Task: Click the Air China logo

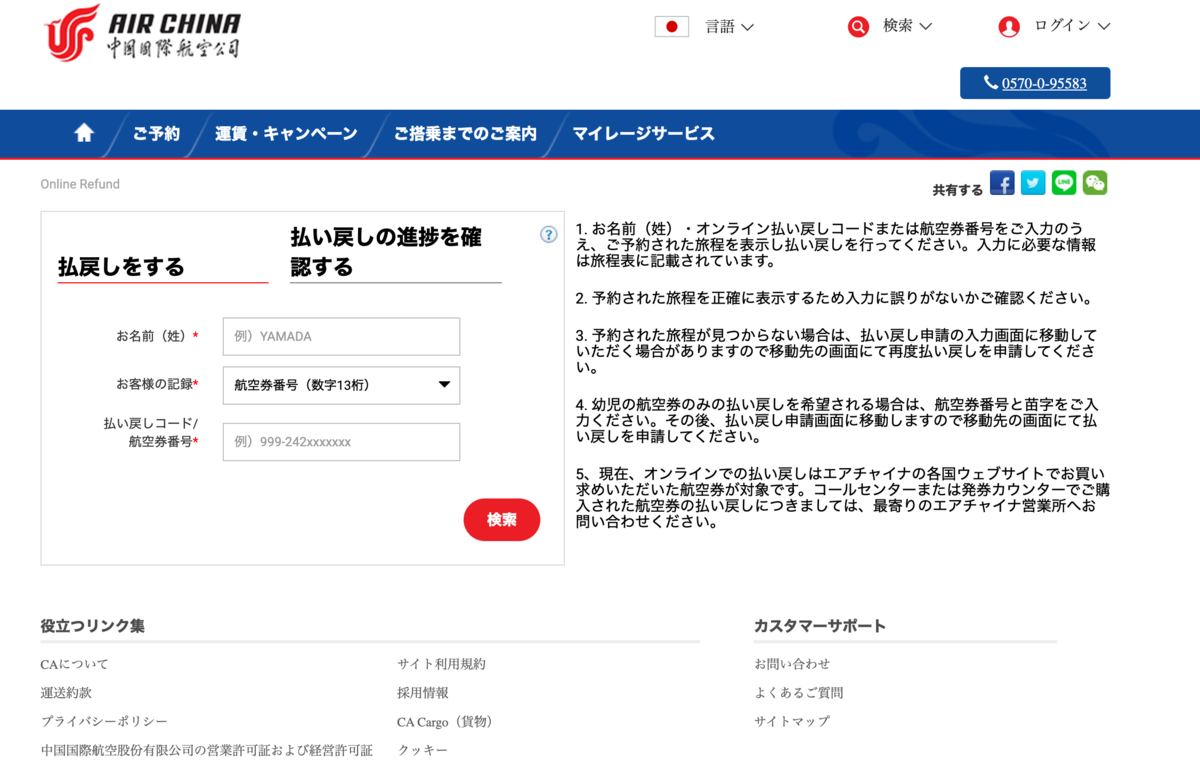Action: click(x=142, y=34)
